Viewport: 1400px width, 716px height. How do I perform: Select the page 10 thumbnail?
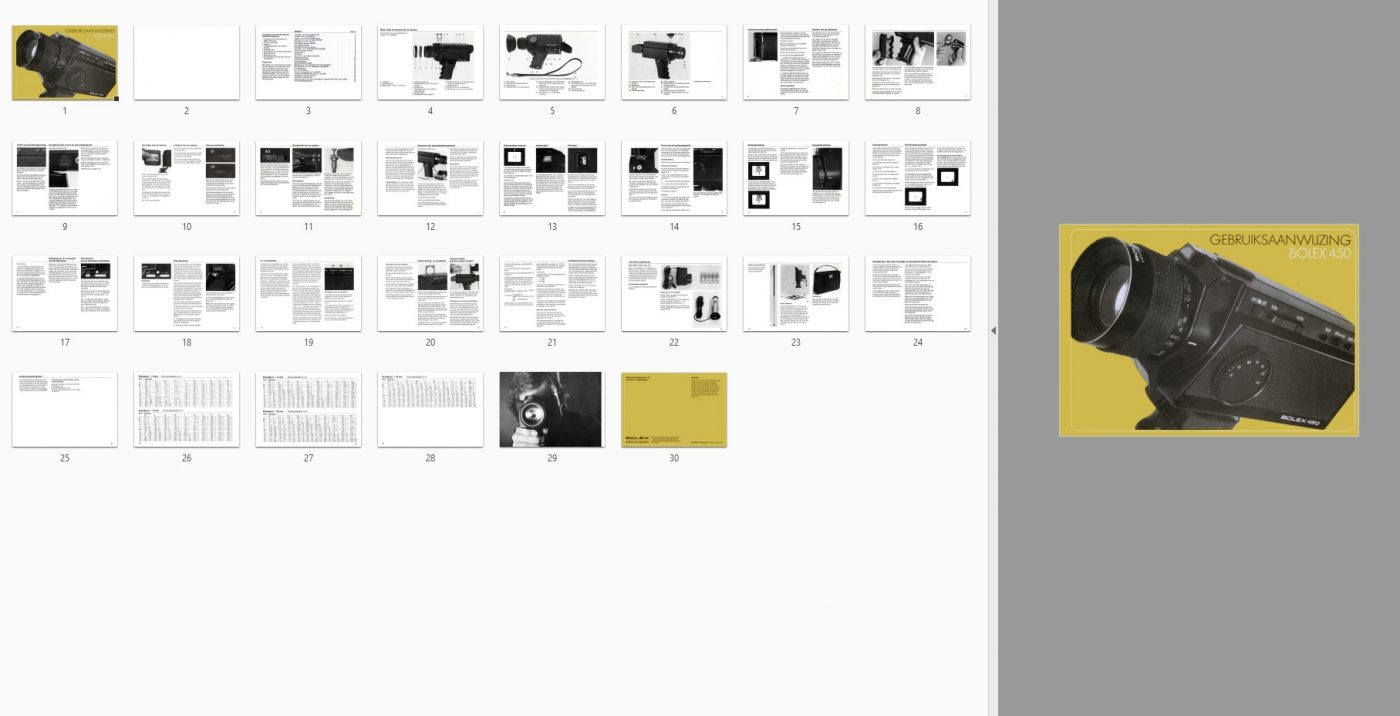[x=186, y=178]
